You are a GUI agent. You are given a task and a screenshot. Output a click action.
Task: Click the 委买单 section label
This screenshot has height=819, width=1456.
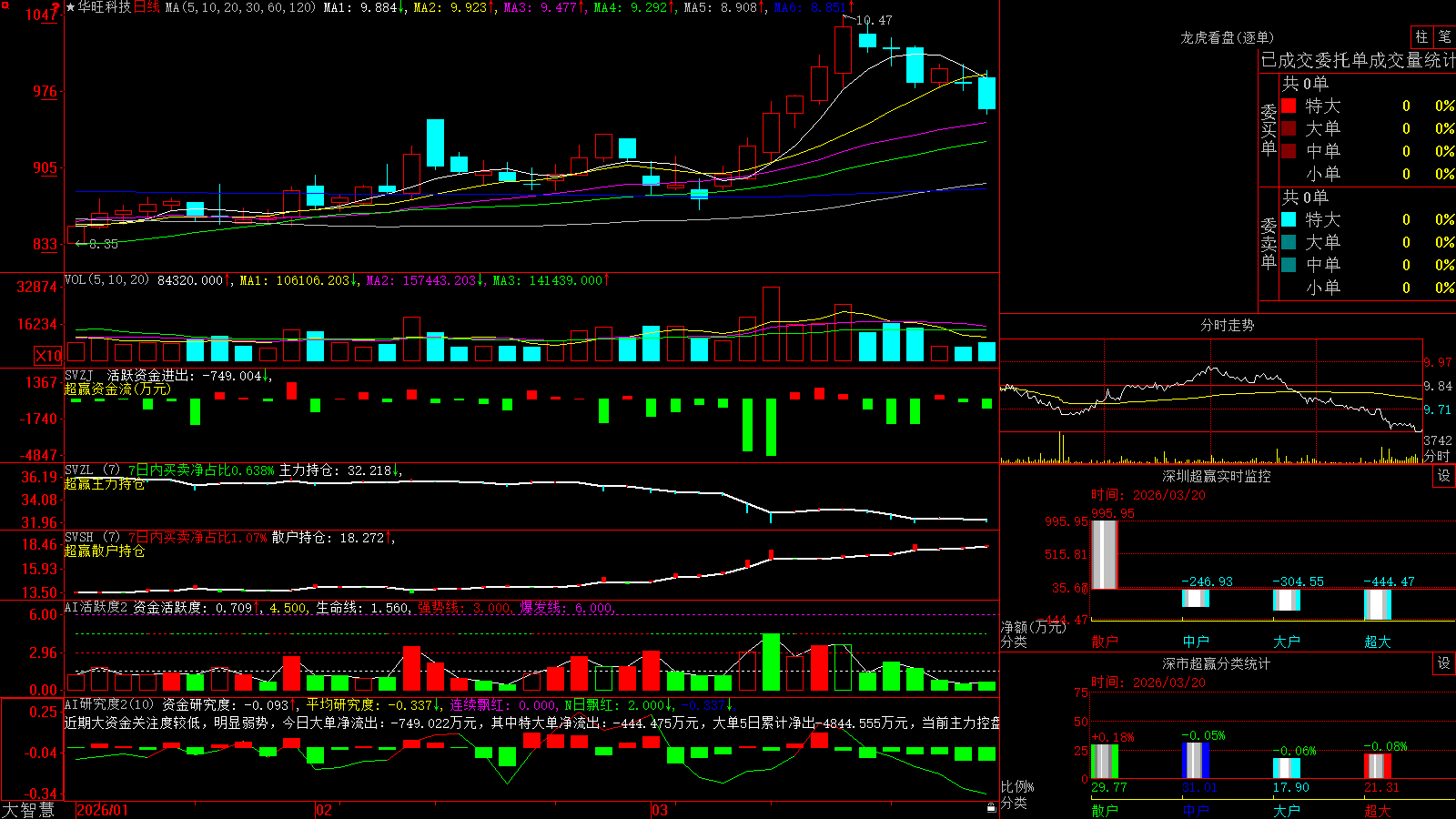coord(1269,129)
